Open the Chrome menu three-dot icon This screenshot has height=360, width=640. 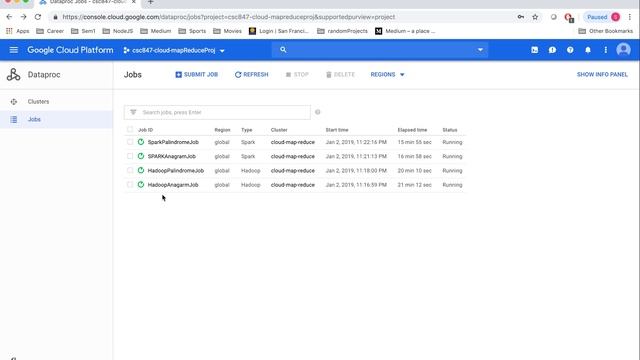(630, 17)
